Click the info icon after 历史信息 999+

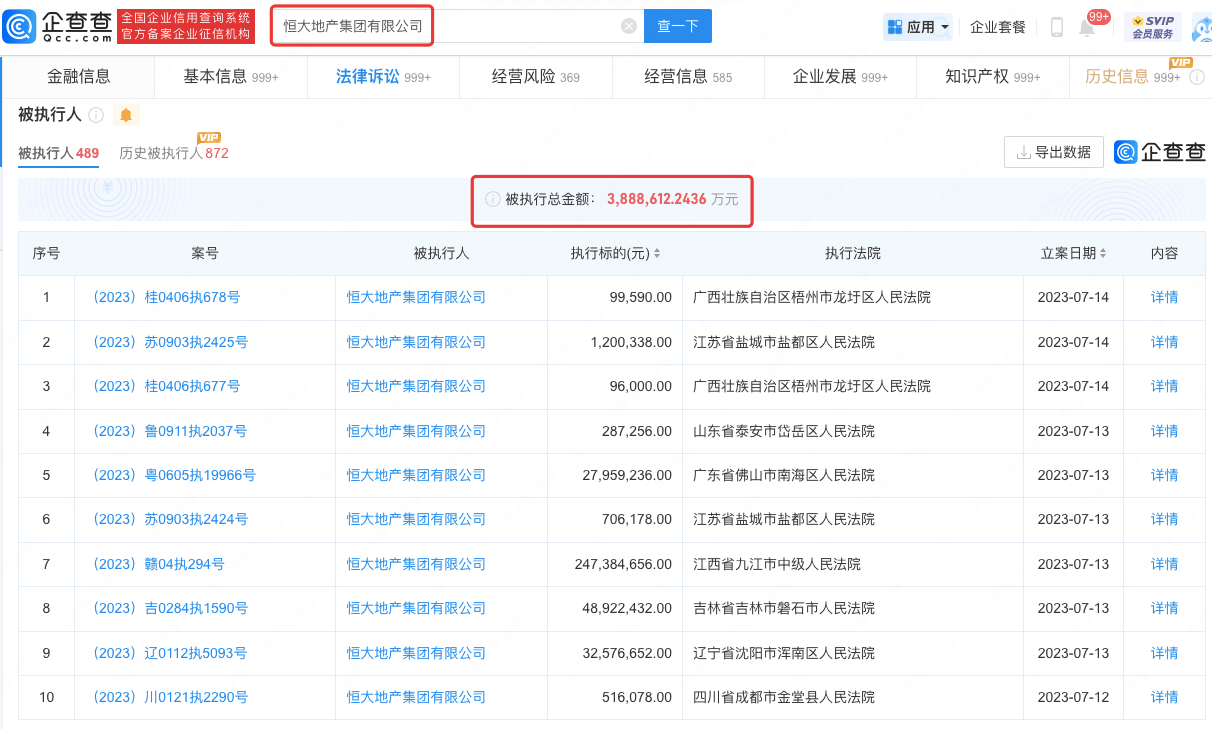tap(1197, 77)
